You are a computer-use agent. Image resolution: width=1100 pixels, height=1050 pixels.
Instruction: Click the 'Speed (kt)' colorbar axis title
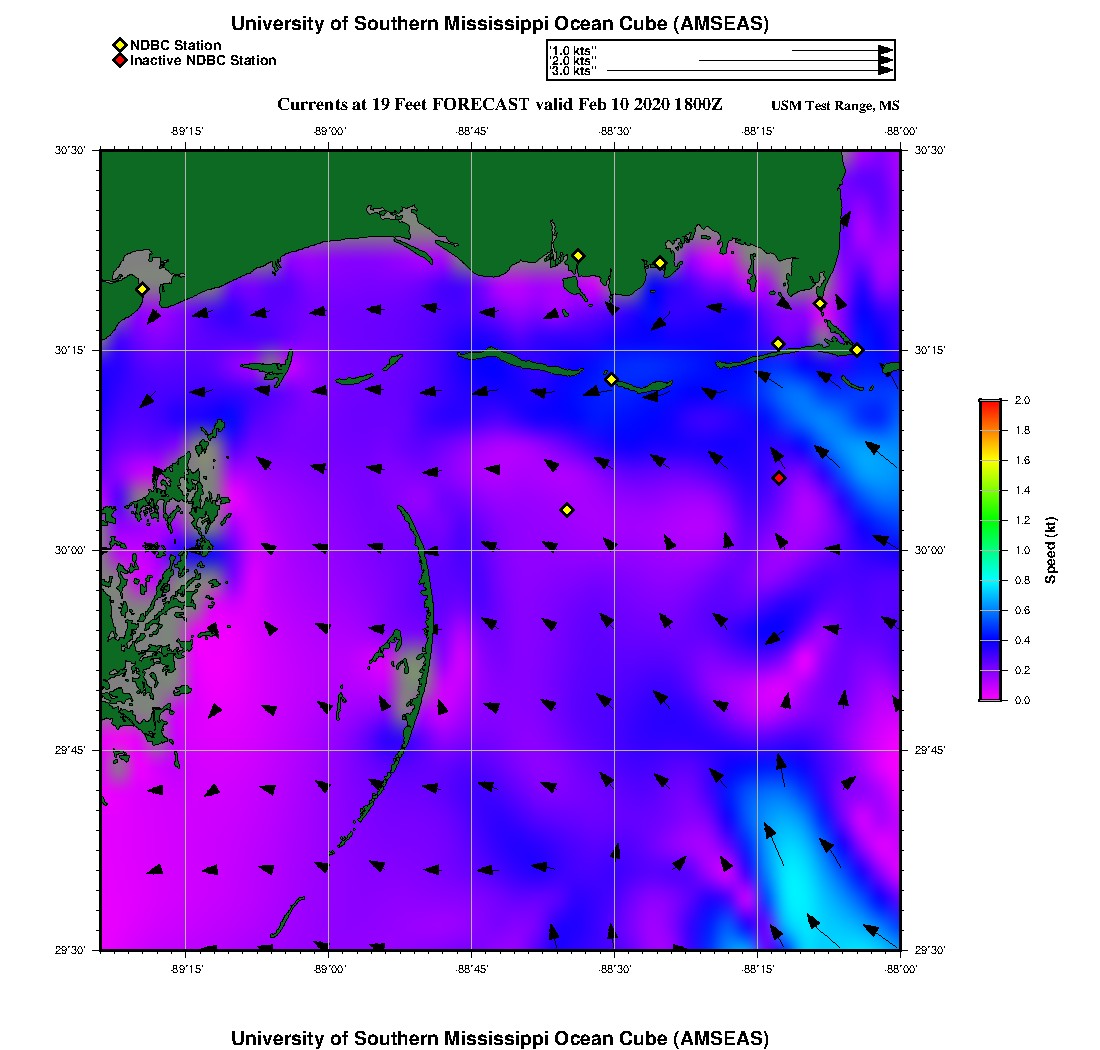(1051, 550)
